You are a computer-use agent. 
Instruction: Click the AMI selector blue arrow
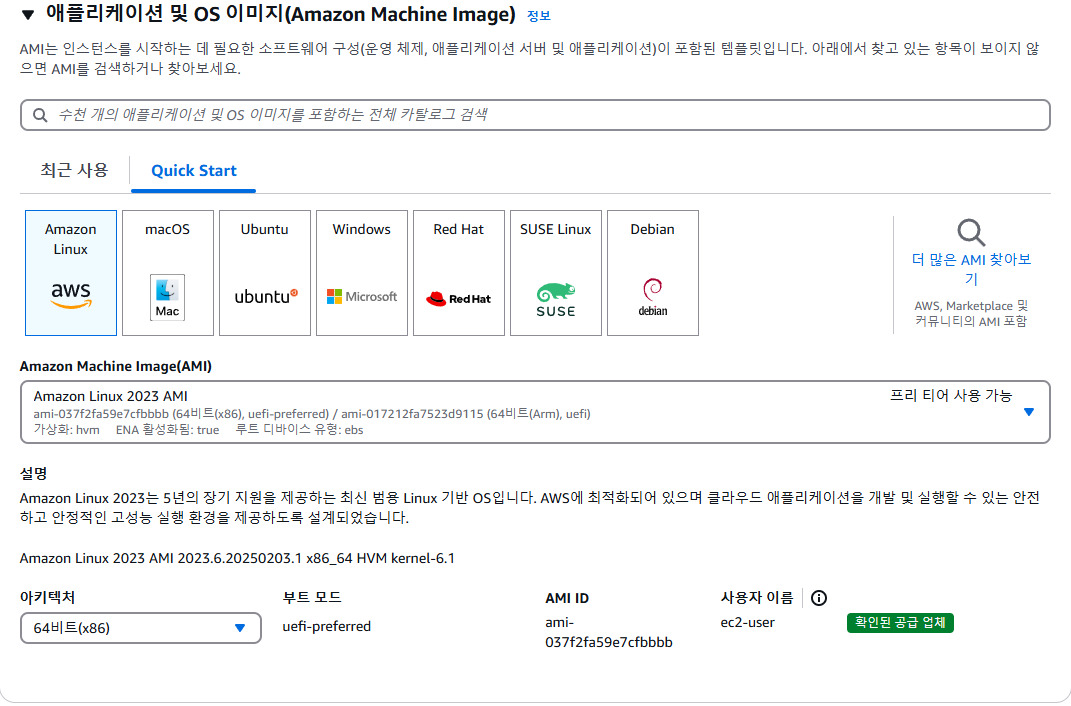[x=1029, y=412]
